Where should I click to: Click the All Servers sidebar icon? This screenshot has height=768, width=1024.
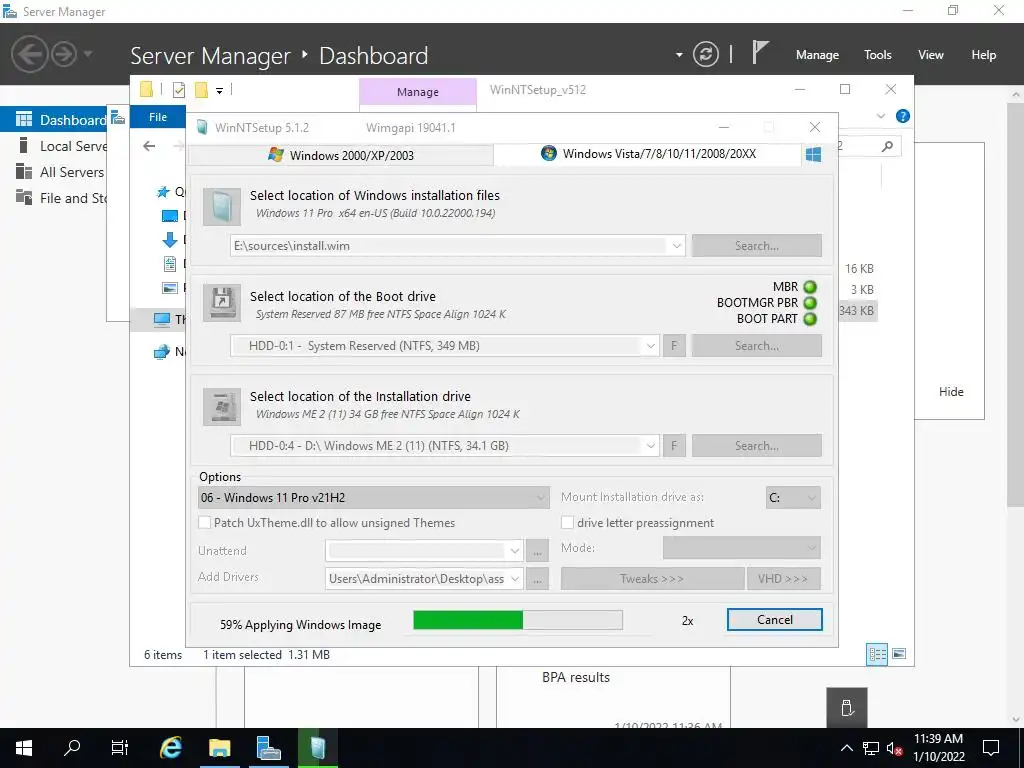24,172
